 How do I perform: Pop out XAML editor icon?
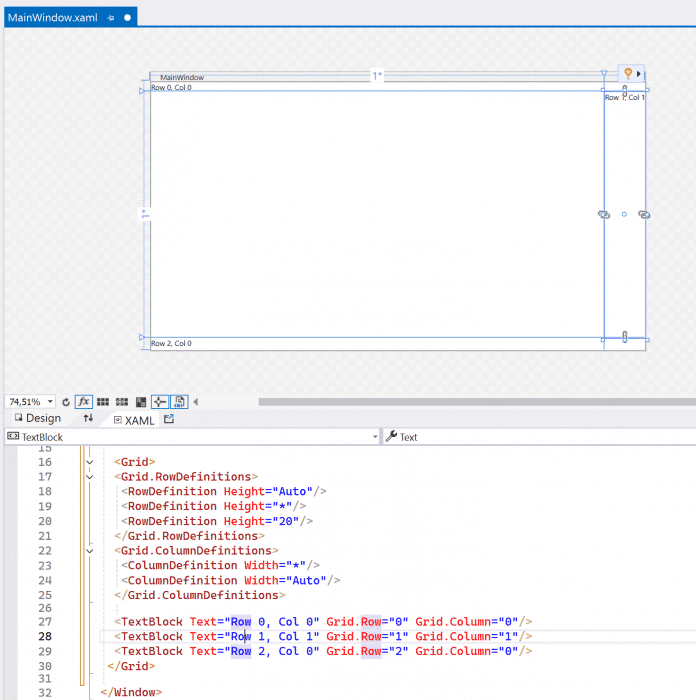169,419
